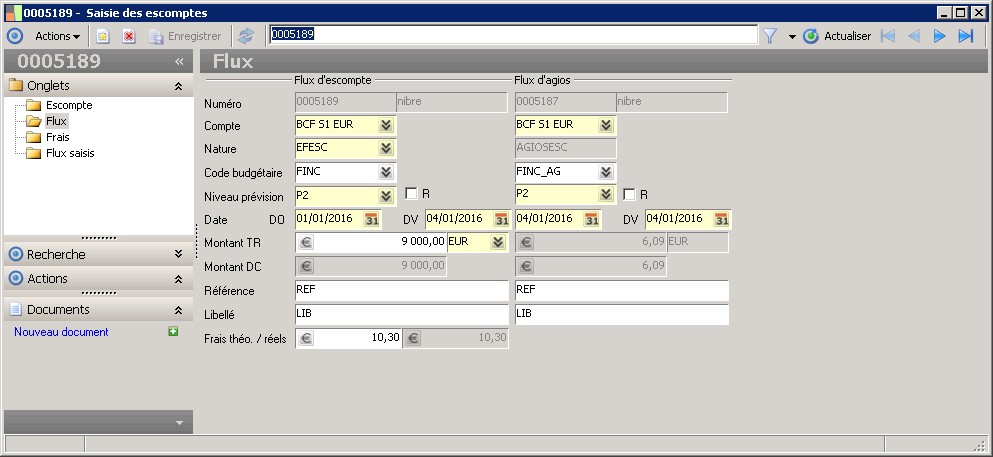The height and width of the screenshot is (457, 993).
Task: Click euro icon of agios Montant DC 6,09
Action: click(x=526, y=266)
